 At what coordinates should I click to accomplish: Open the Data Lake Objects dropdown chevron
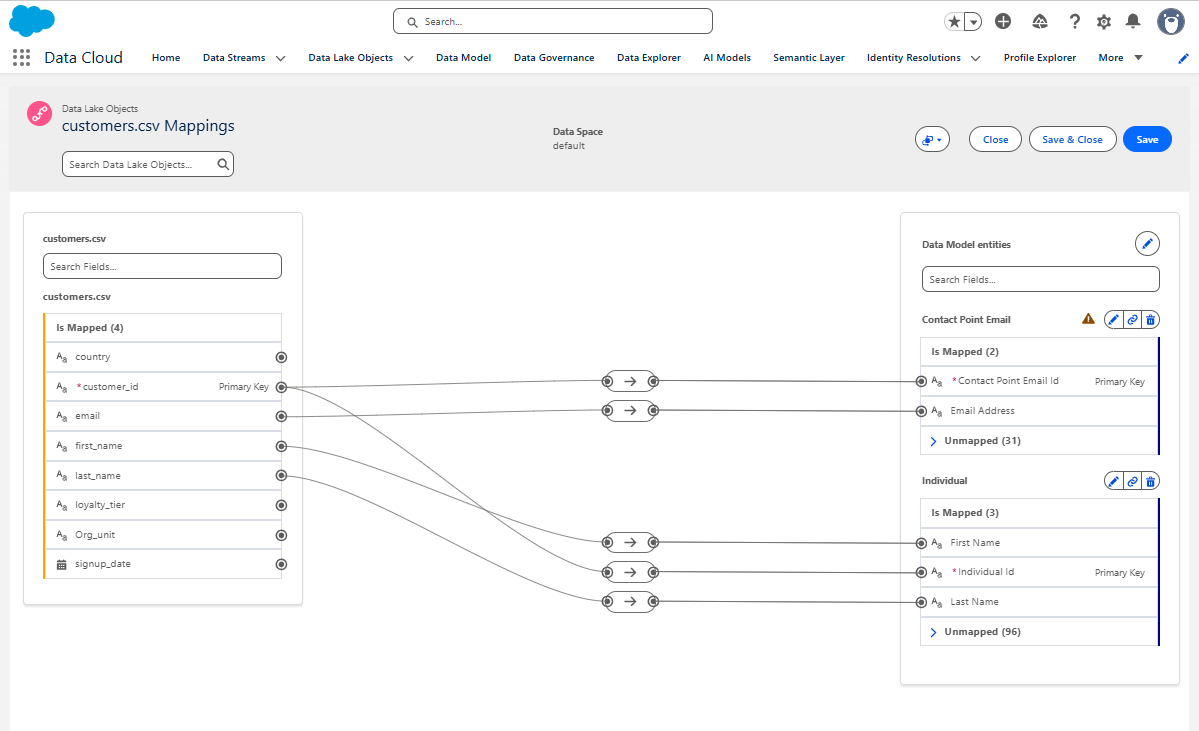click(x=408, y=58)
